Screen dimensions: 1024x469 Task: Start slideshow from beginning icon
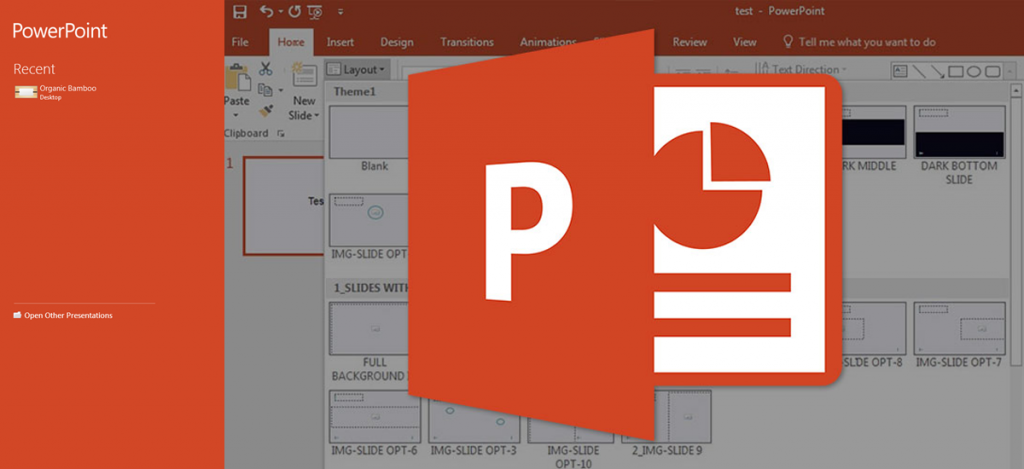[x=315, y=11]
